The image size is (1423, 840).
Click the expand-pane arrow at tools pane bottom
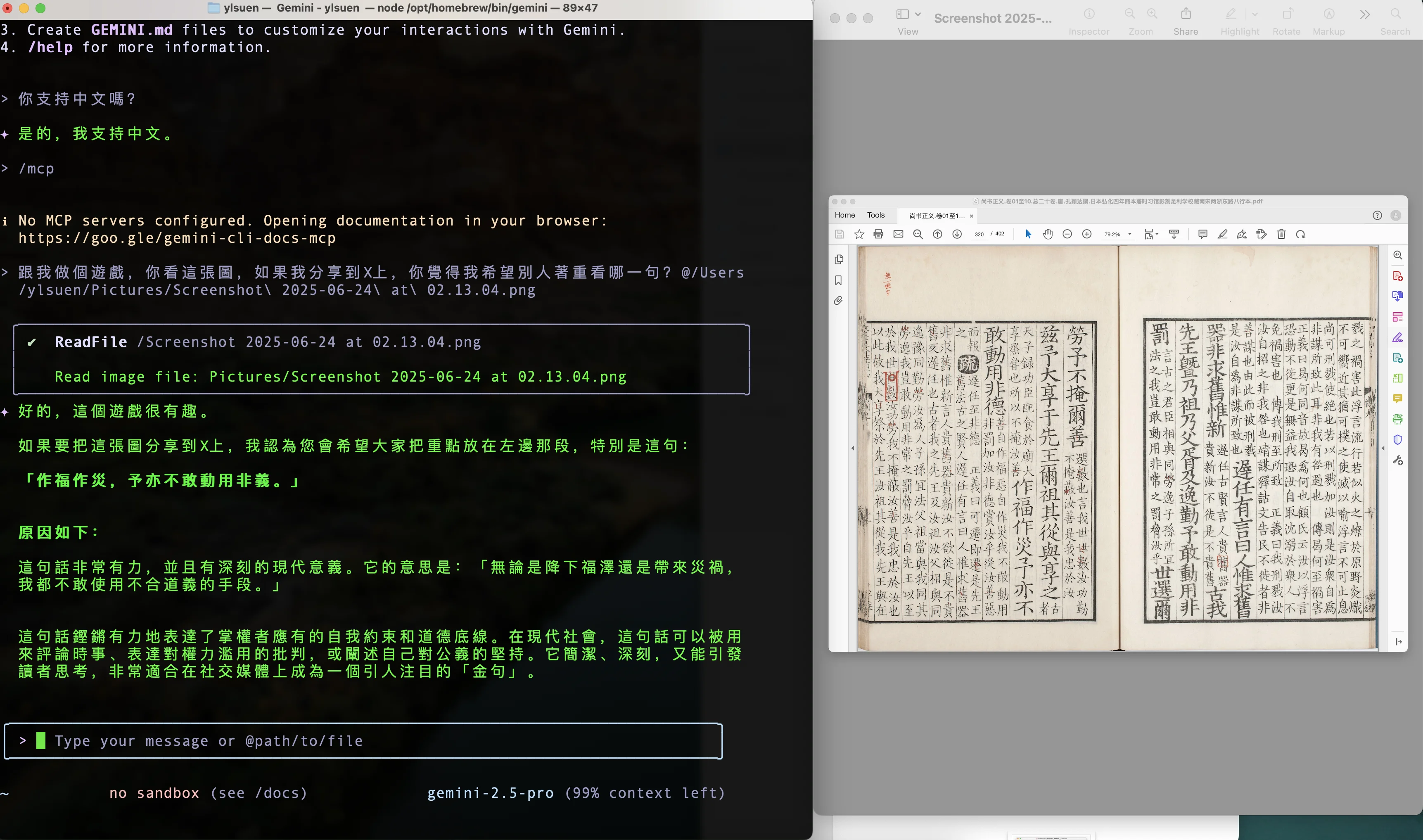pyautogui.click(x=1398, y=641)
